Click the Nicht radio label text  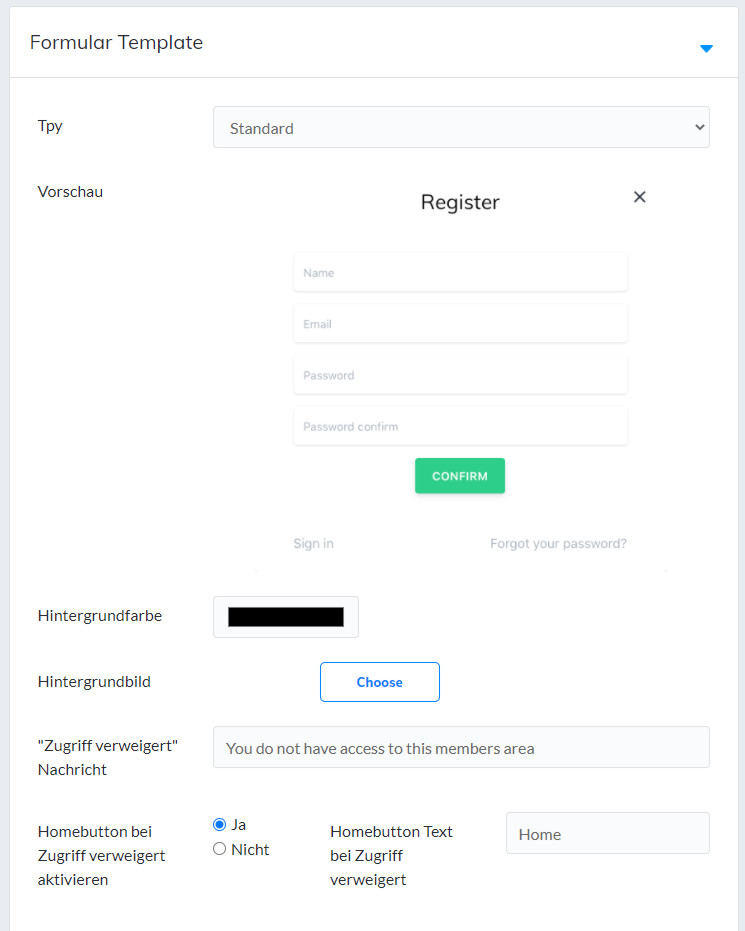[250, 849]
